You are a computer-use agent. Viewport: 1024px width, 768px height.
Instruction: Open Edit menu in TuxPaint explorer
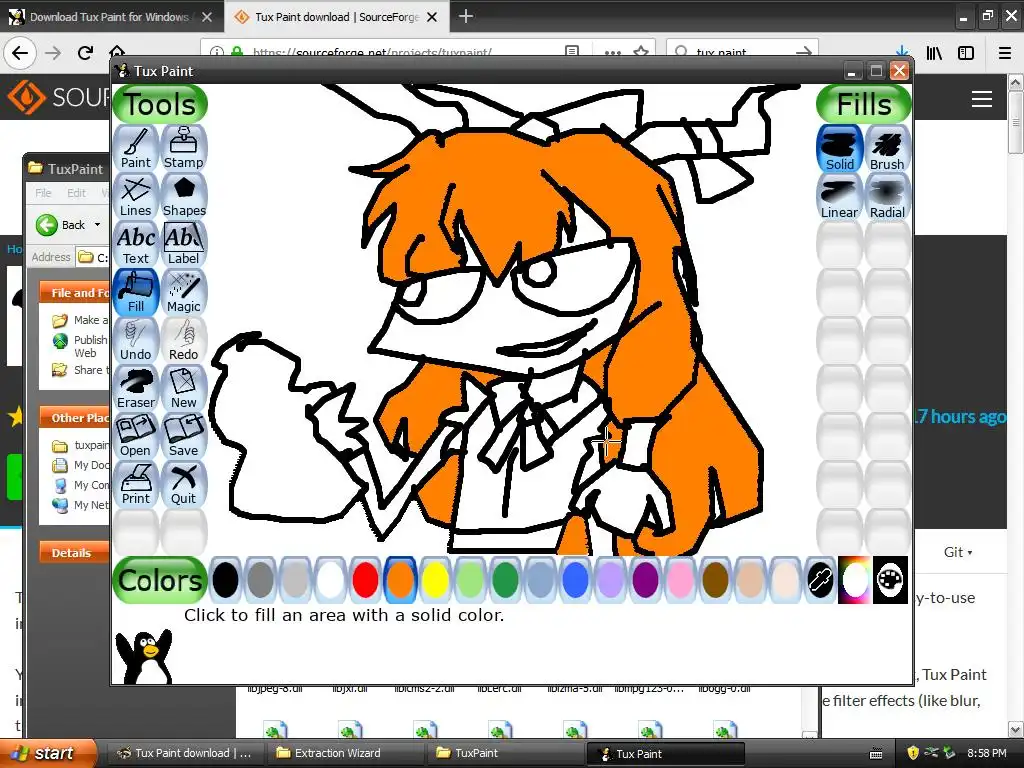point(76,193)
